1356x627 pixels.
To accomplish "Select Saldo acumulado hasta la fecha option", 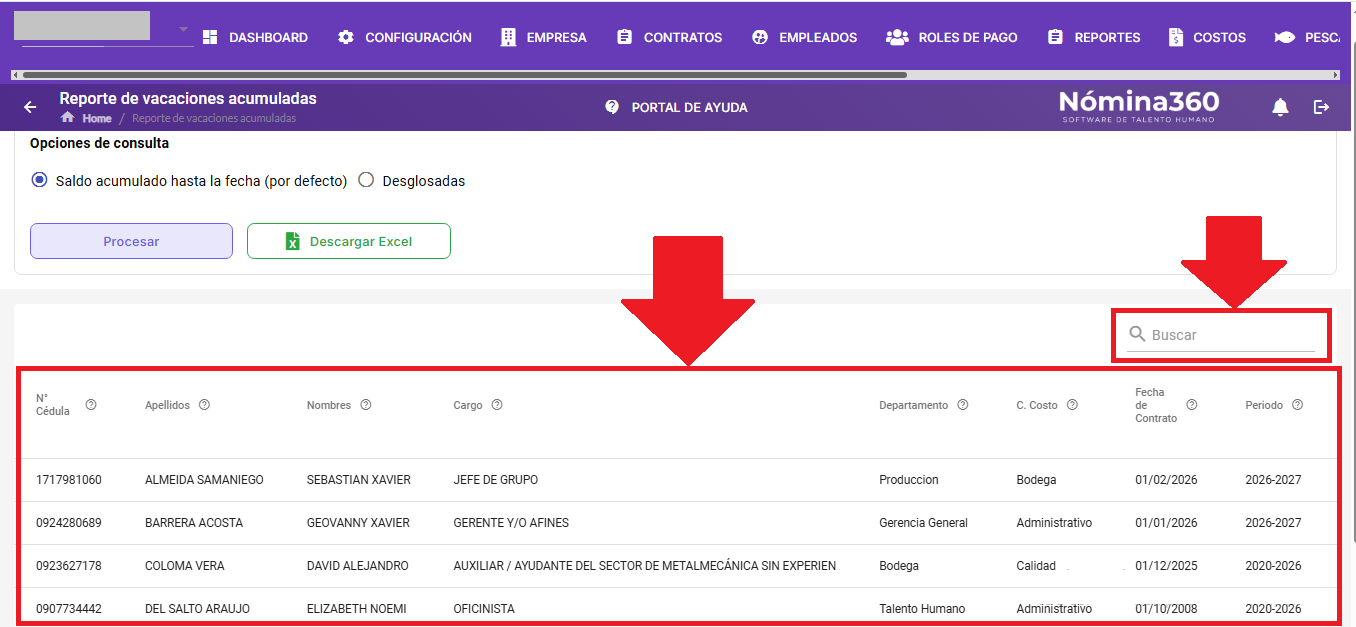I will (x=39, y=181).
